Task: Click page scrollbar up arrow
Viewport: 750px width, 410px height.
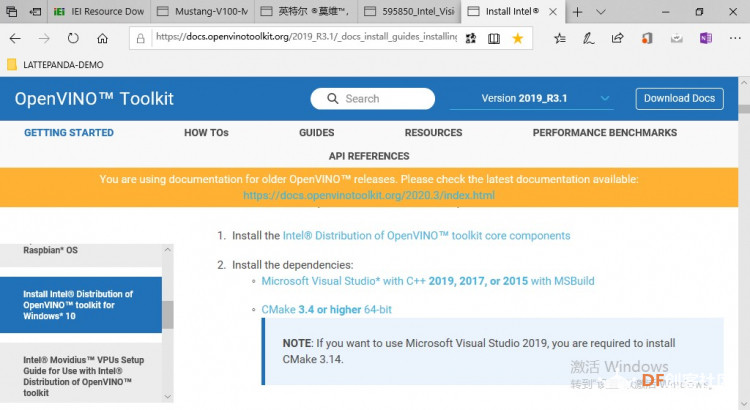Action: pos(744,83)
